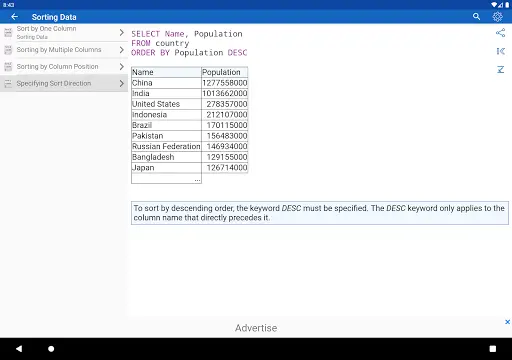Screen dimensions: 512x360
Task: Click population value 212107000
Action: tap(224, 115)
